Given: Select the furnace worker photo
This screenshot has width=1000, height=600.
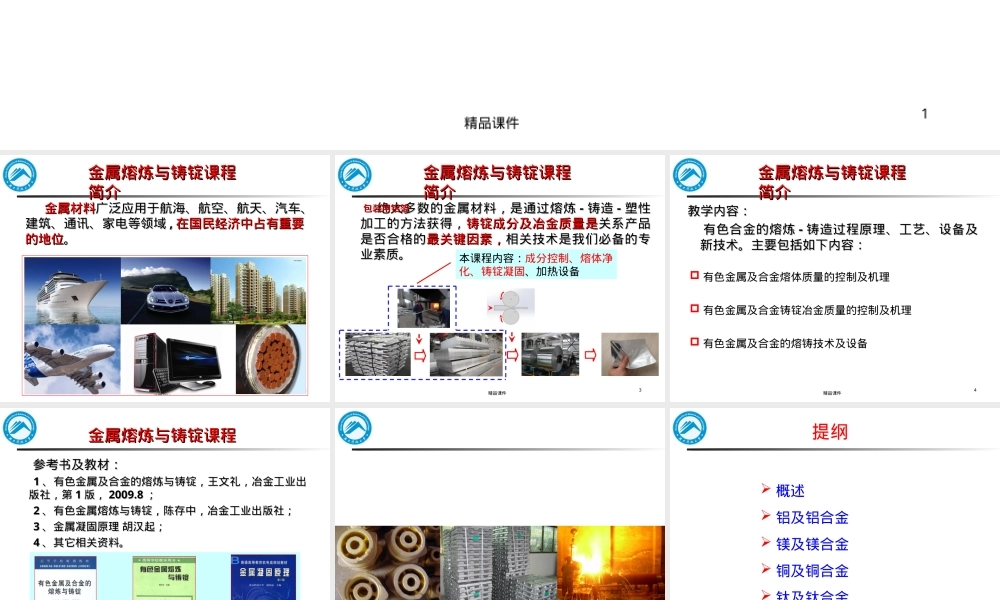Looking at the screenshot, I should tap(423, 308).
